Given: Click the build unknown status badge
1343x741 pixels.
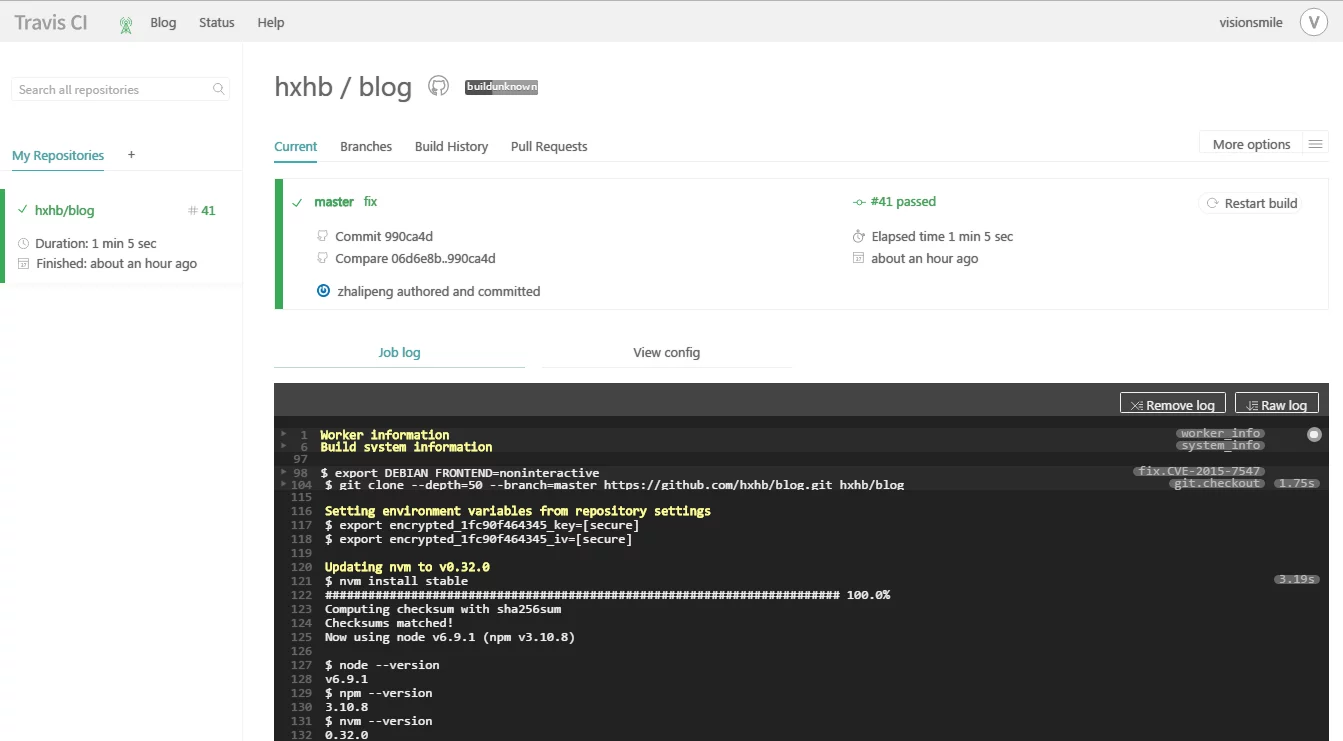Looking at the screenshot, I should click(x=501, y=87).
